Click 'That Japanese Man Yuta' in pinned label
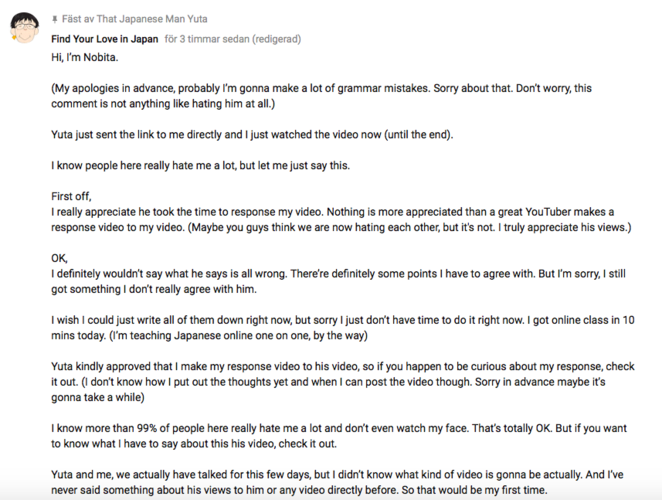 click(x=151, y=18)
